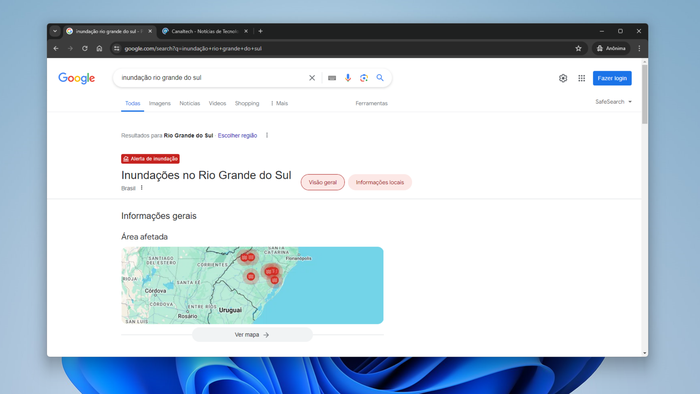Viewport: 700px width, 394px height.
Task: Click the Inundações no Rio Grande do Sul heading
Action: (206, 175)
